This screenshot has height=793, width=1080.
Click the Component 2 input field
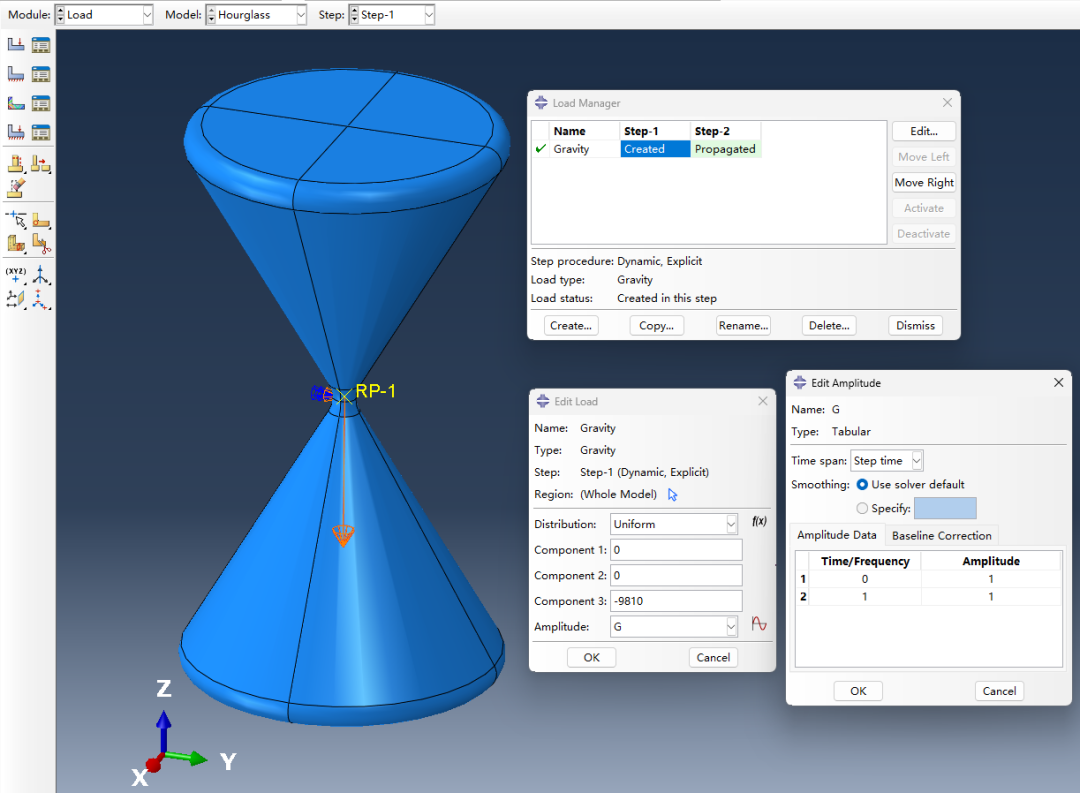click(676, 575)
